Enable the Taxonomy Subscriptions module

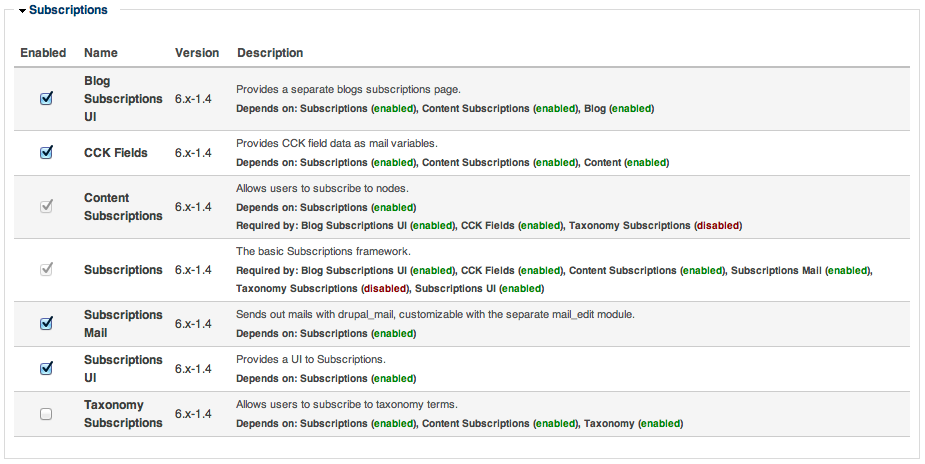(x=46, y=414)
